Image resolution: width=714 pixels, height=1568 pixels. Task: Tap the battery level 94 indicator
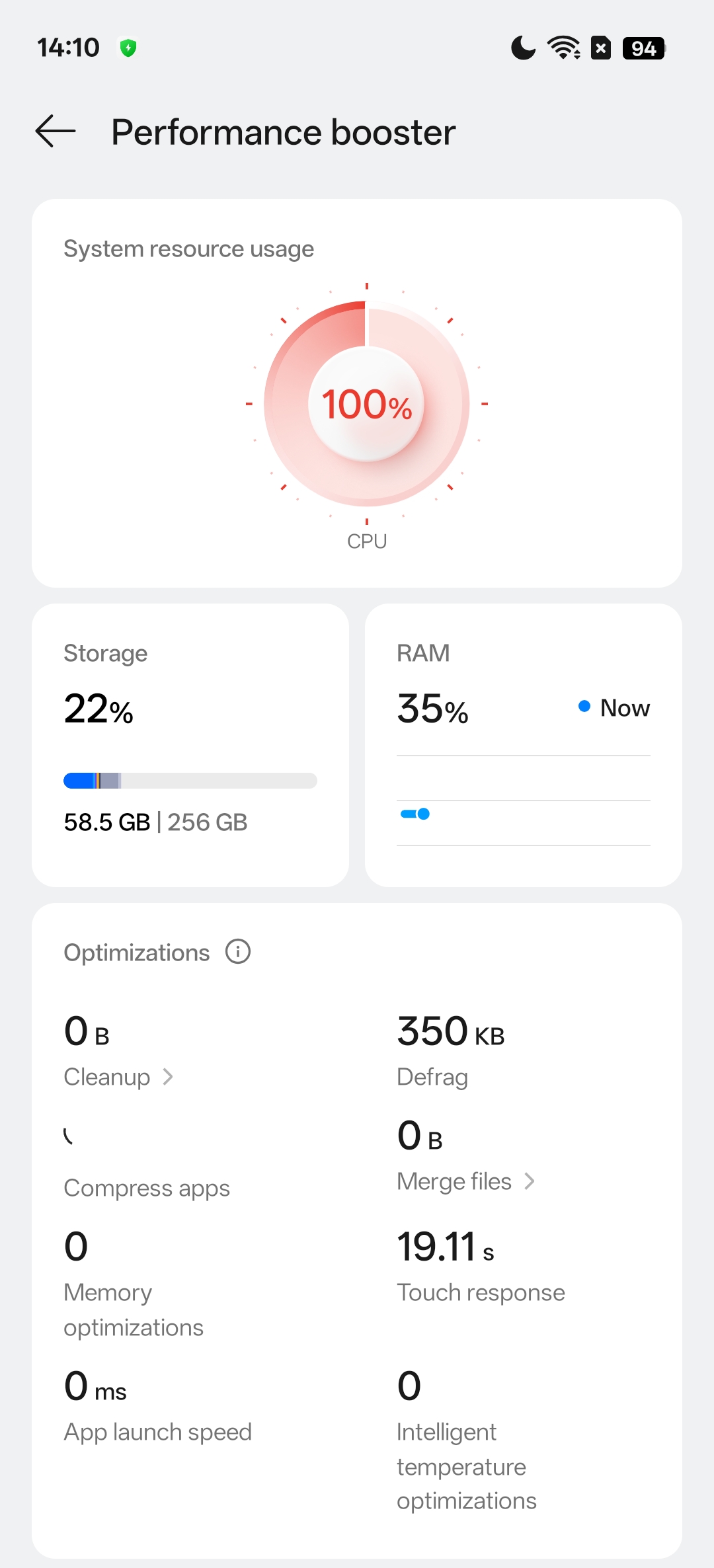pyautogui.click(x=643, y=48)
